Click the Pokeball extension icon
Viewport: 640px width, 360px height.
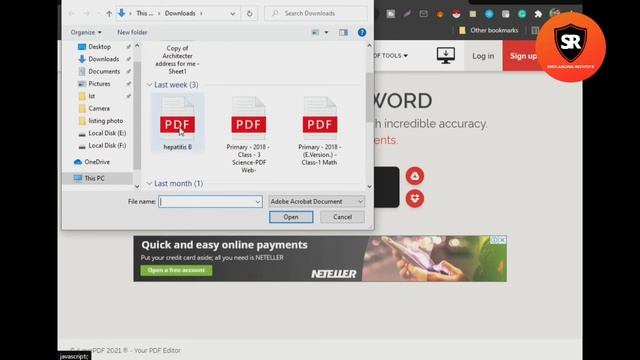pyautogui.click(x=456, y=14)
